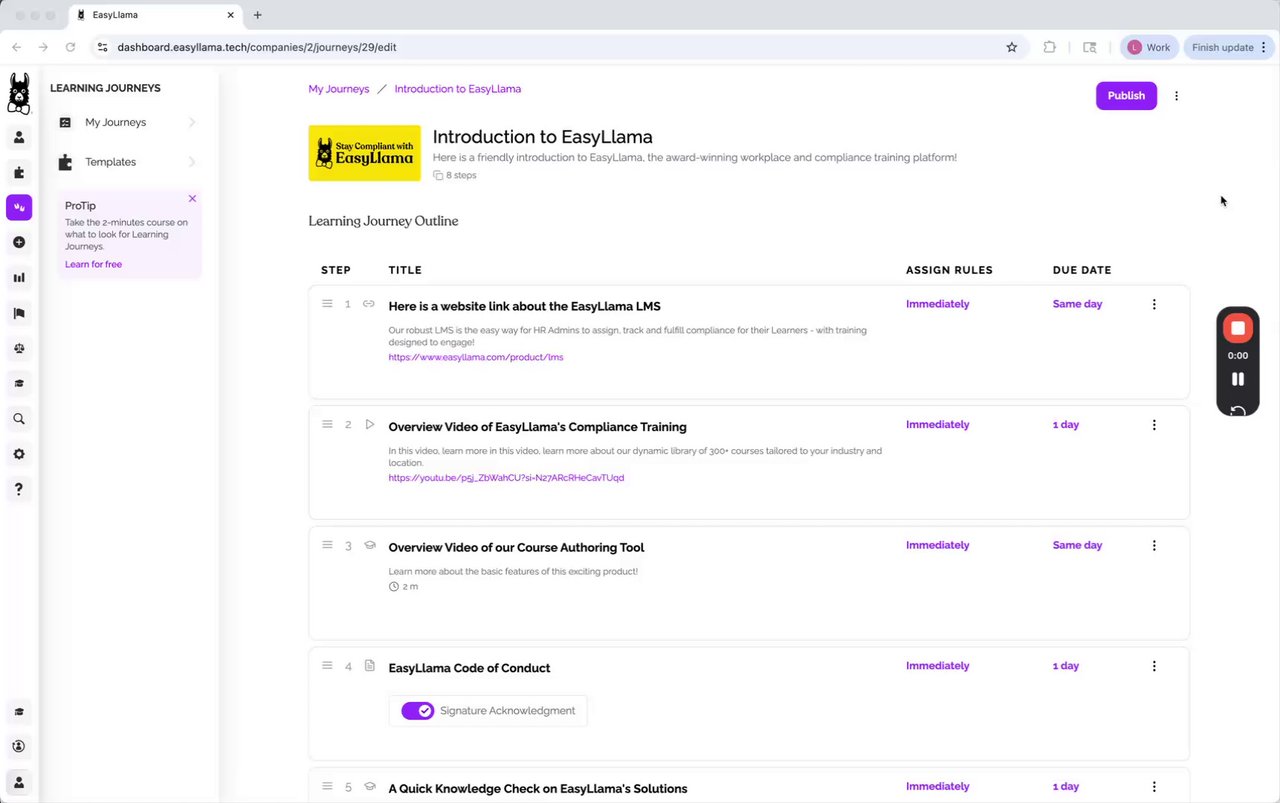Screen dimensions: 1280x803
Task: Open the easyllama.com/product/lms link
Action: tap(476, 357)
